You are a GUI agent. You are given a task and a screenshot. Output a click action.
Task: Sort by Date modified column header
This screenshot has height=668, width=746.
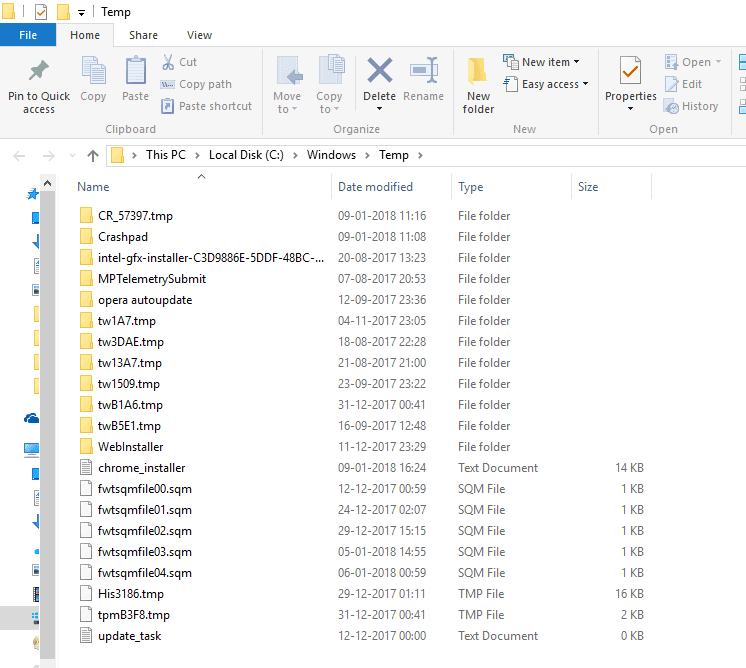391,187
